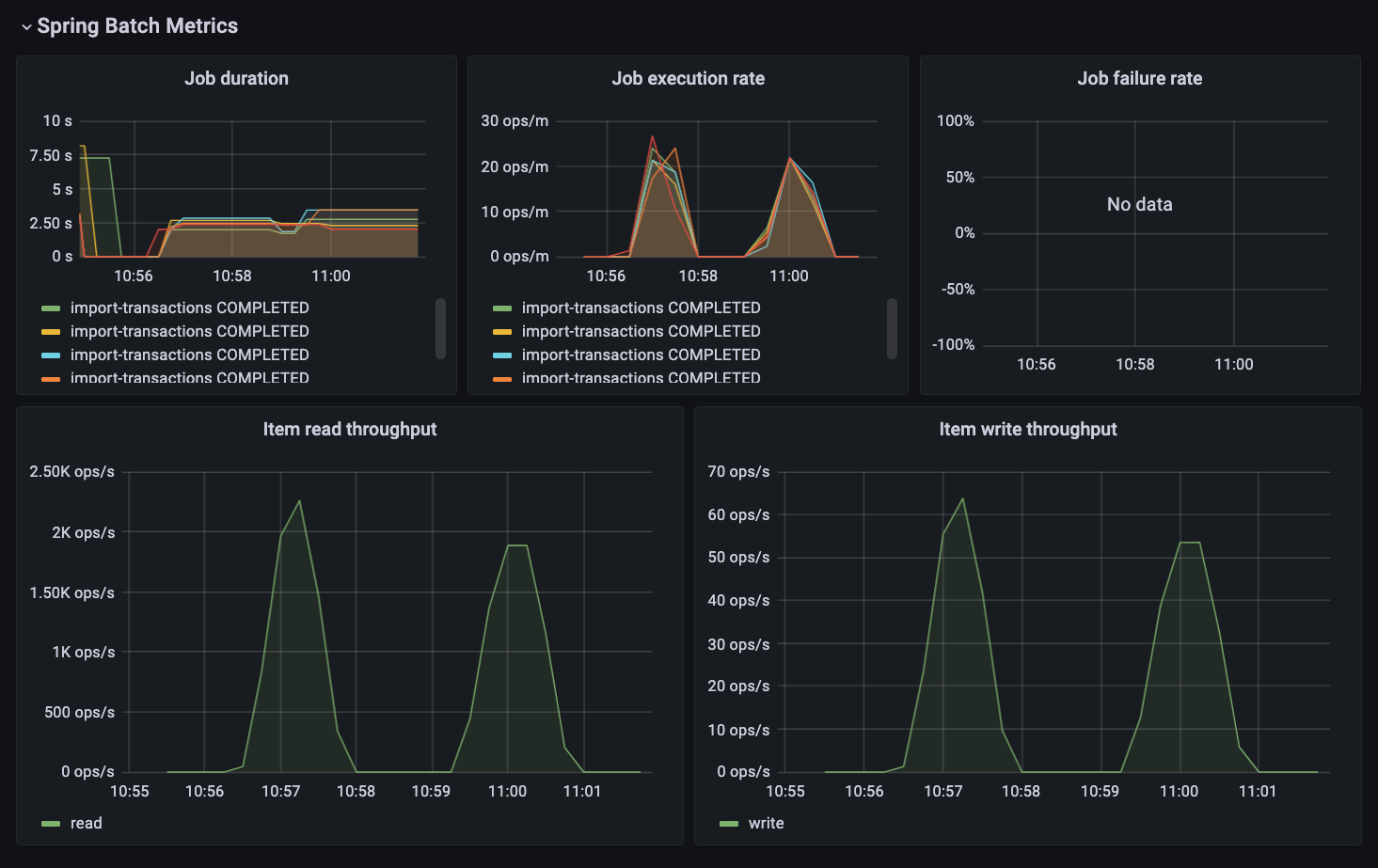Image resolution: width=1378 pixels, height=868 pixels.
Task: Click the 10:57 time label in Item read throughput
Action: pos(280,791)
